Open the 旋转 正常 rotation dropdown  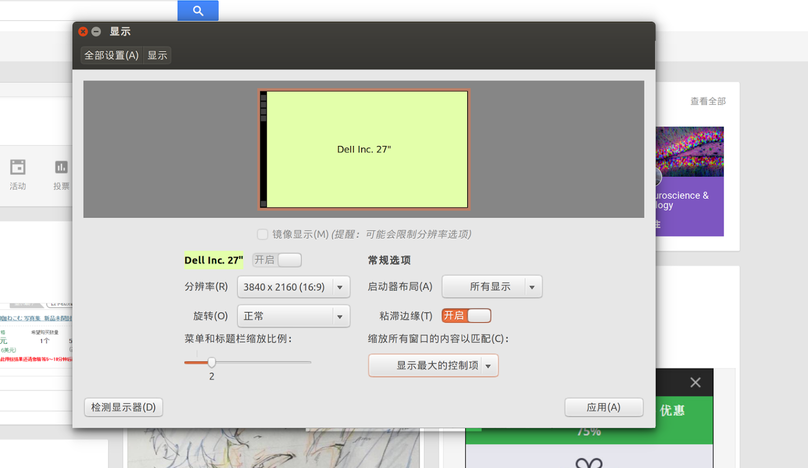(x=293, y=316)
